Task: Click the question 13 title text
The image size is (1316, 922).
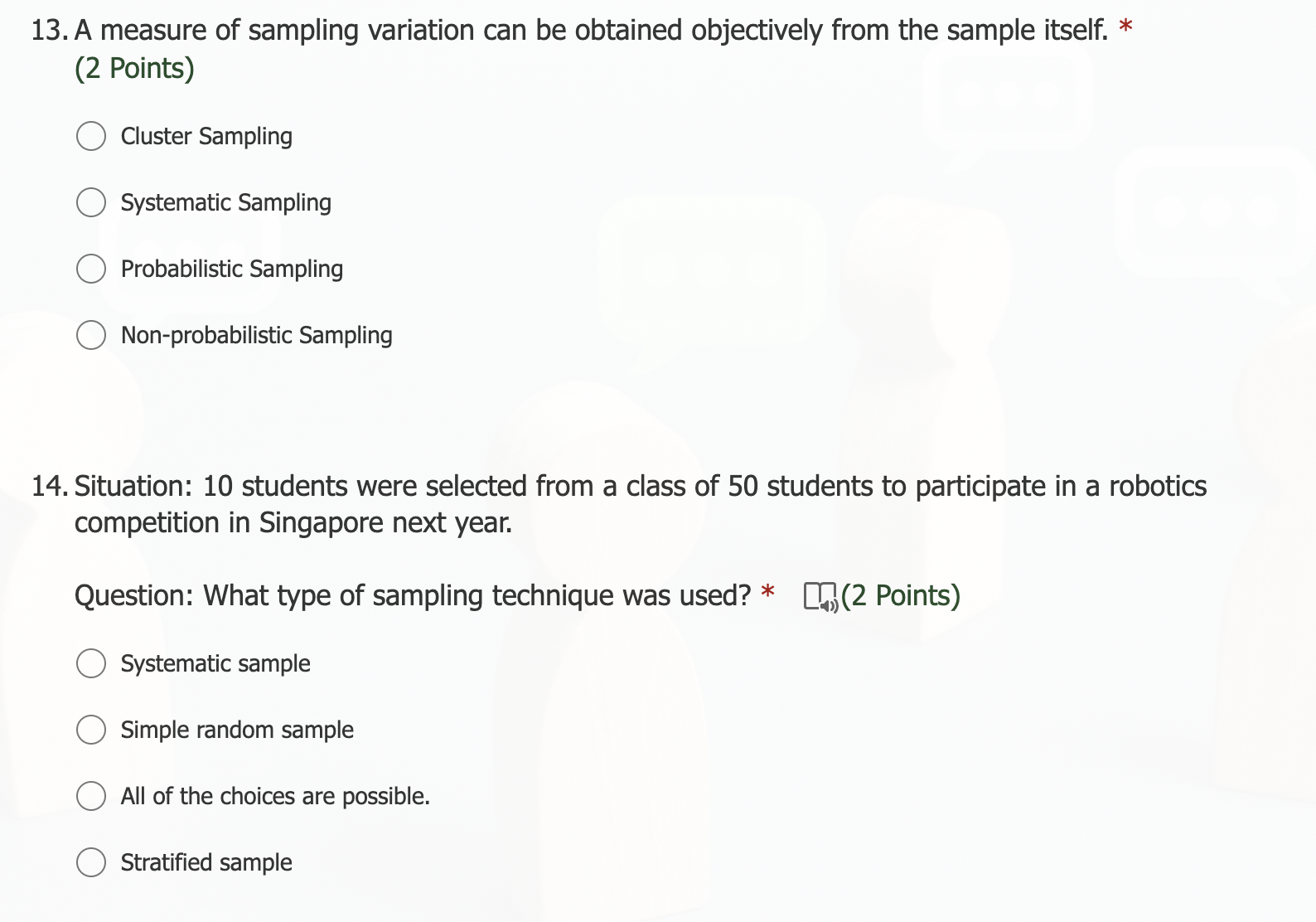Action: click(580, 29)
